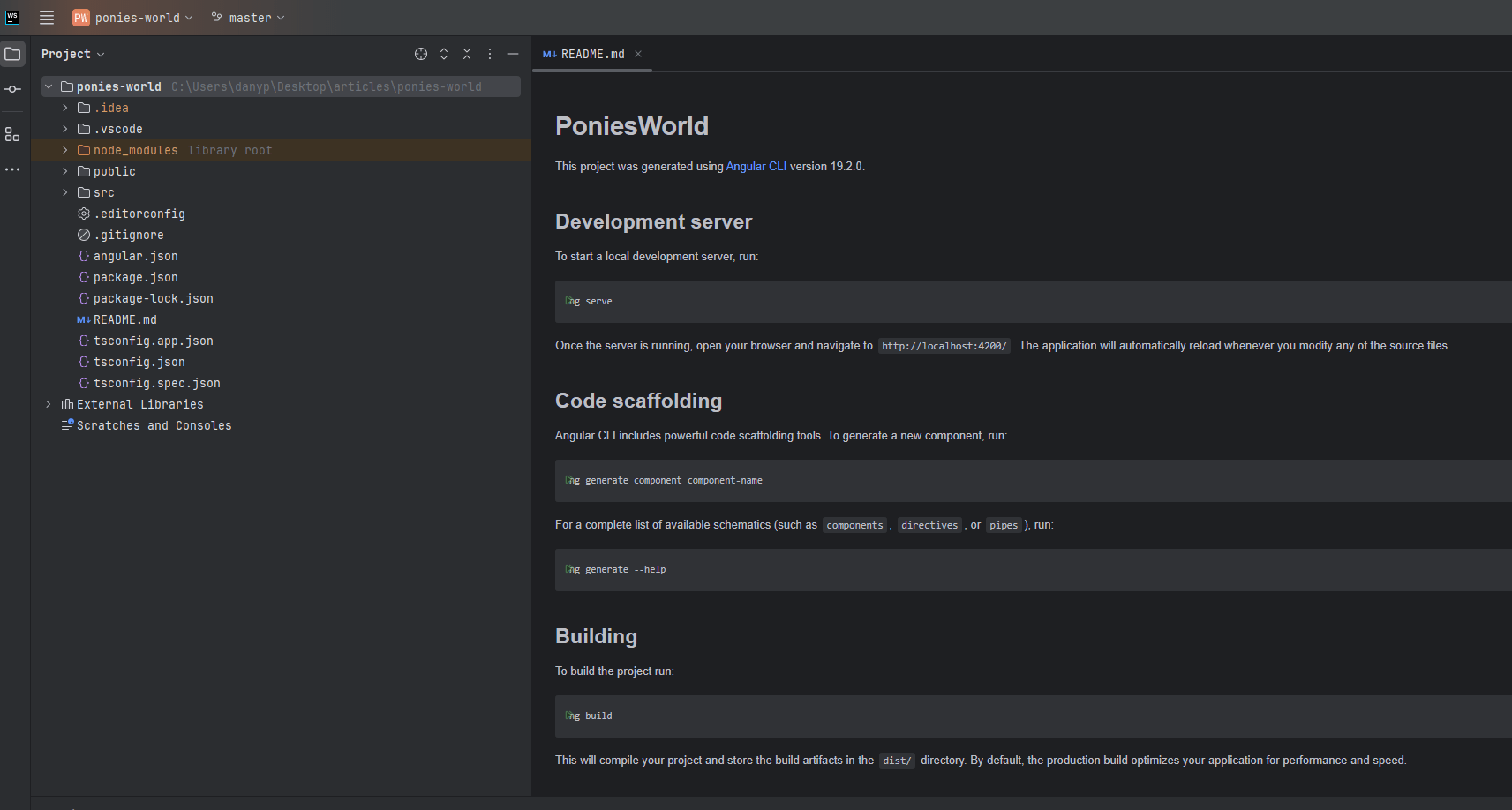
Task: Click the Code scaffolding heading
Action: [639, 401]
